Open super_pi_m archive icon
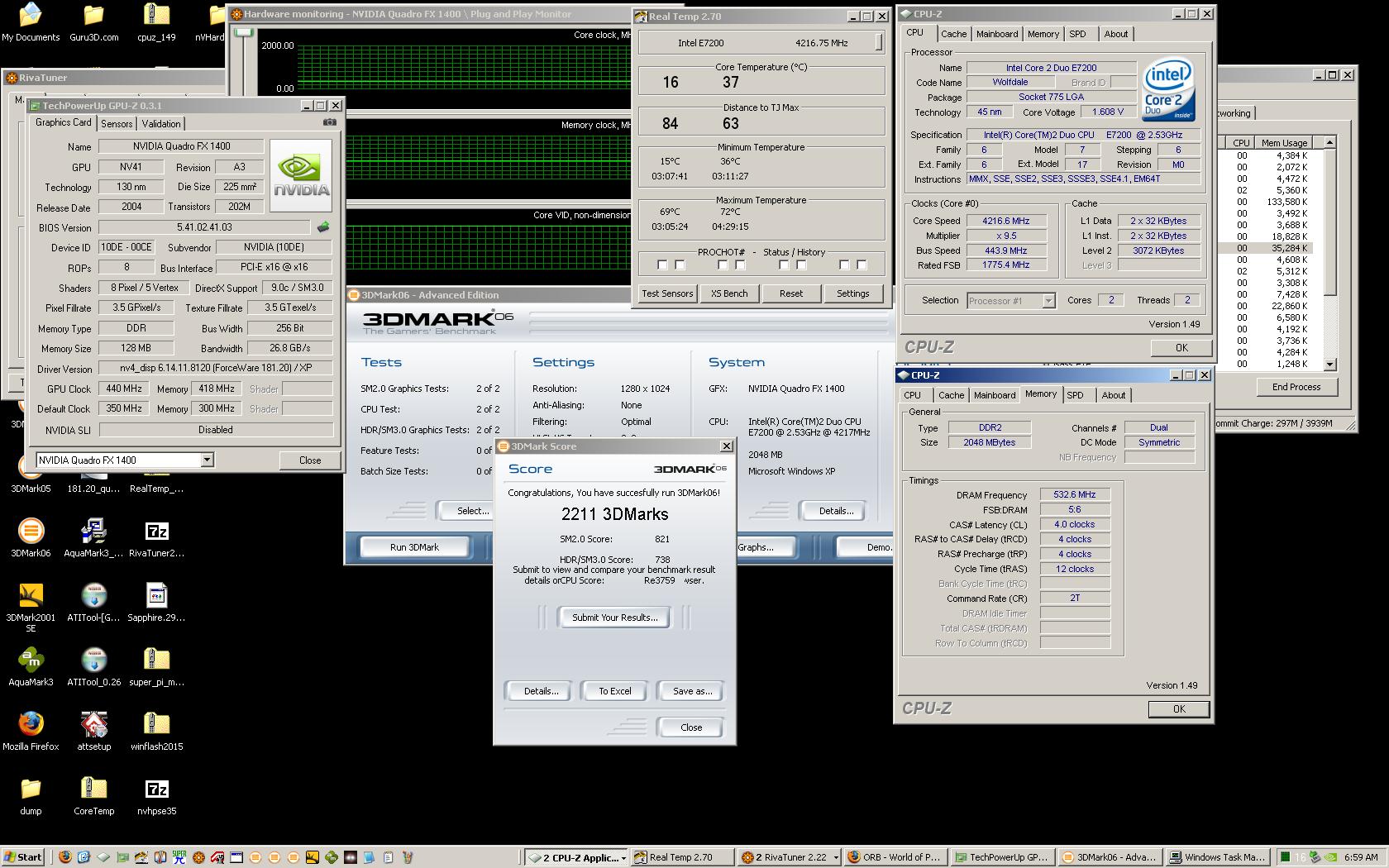The image size is (1389, 868). [156, 666]
